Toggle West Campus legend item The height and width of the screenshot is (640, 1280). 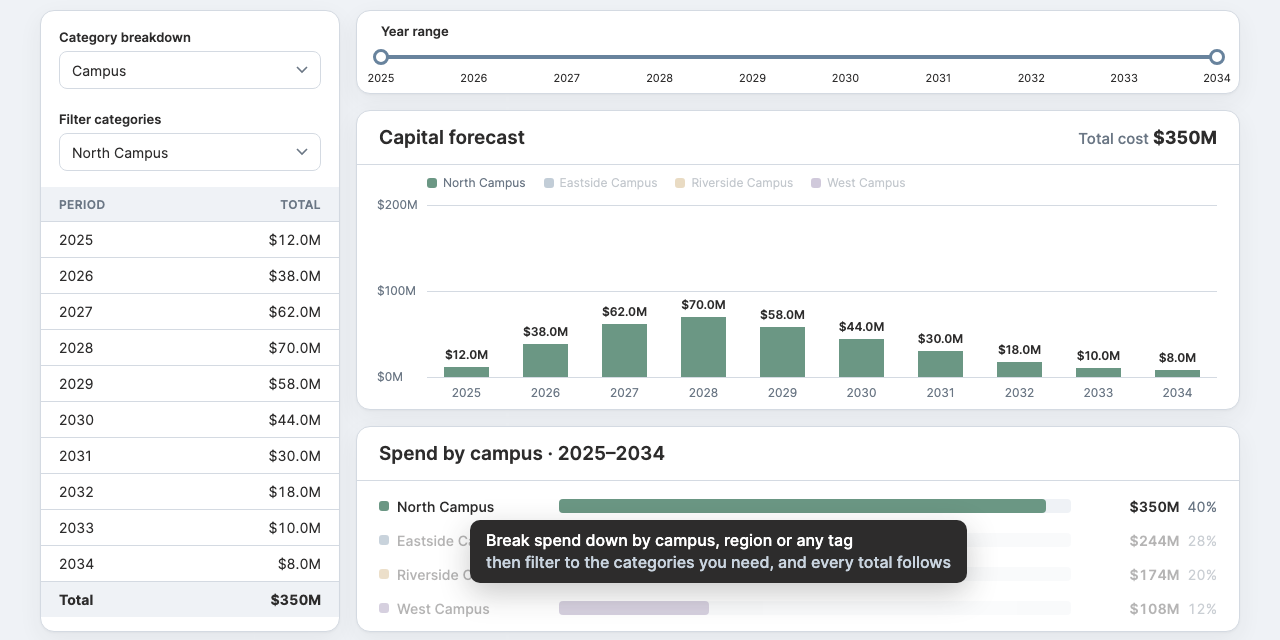tap(858, 183)
